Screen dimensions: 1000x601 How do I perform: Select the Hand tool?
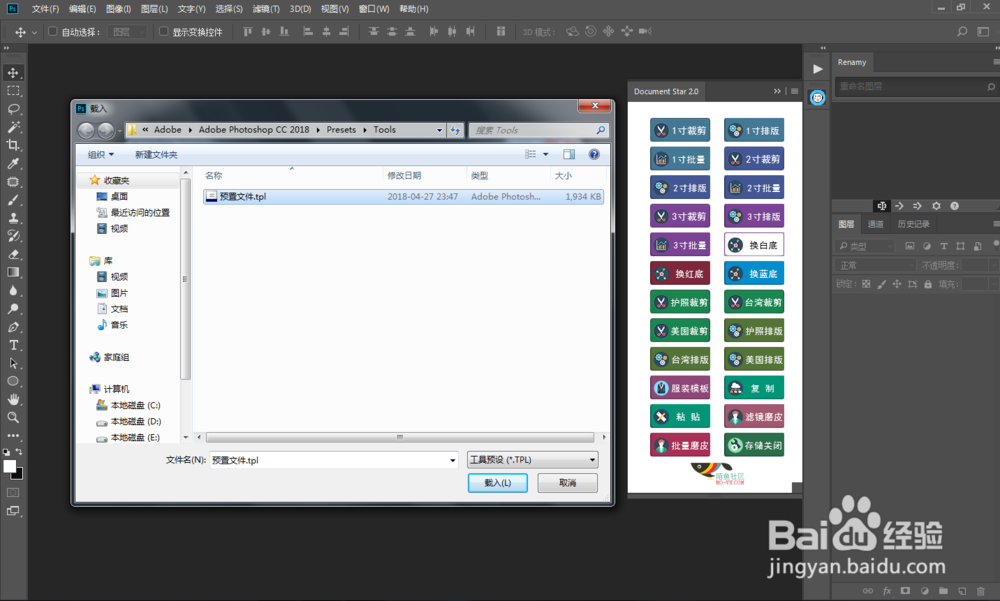(13, 399)
